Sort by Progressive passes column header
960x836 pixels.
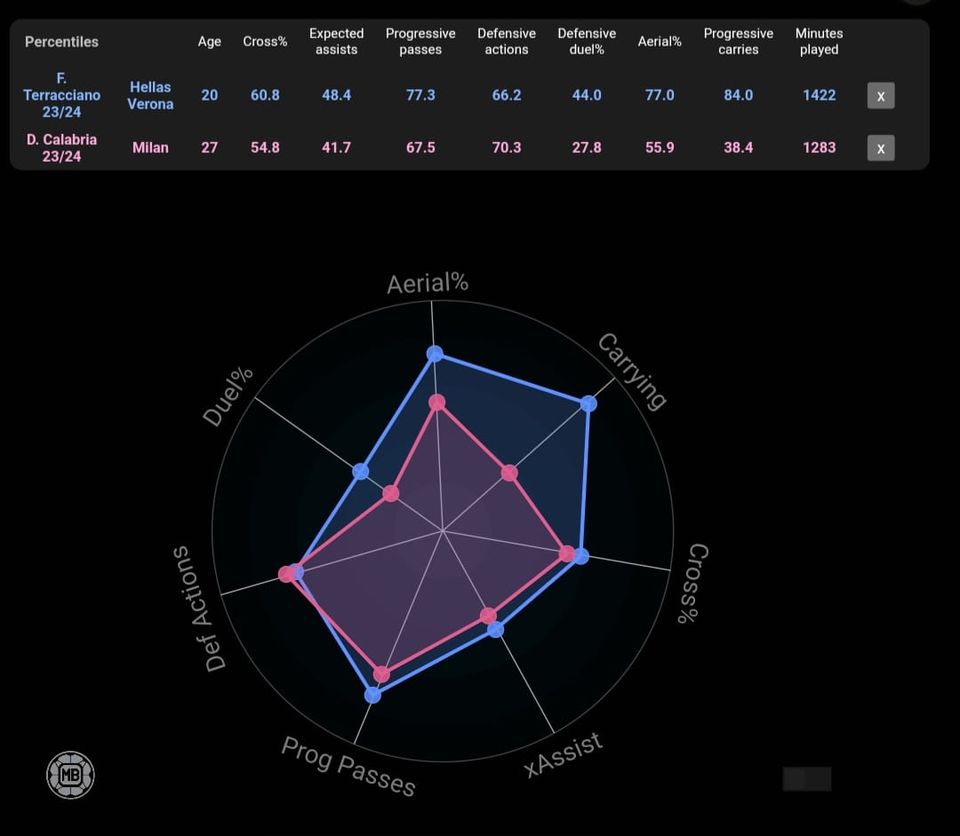click(420, 42)
